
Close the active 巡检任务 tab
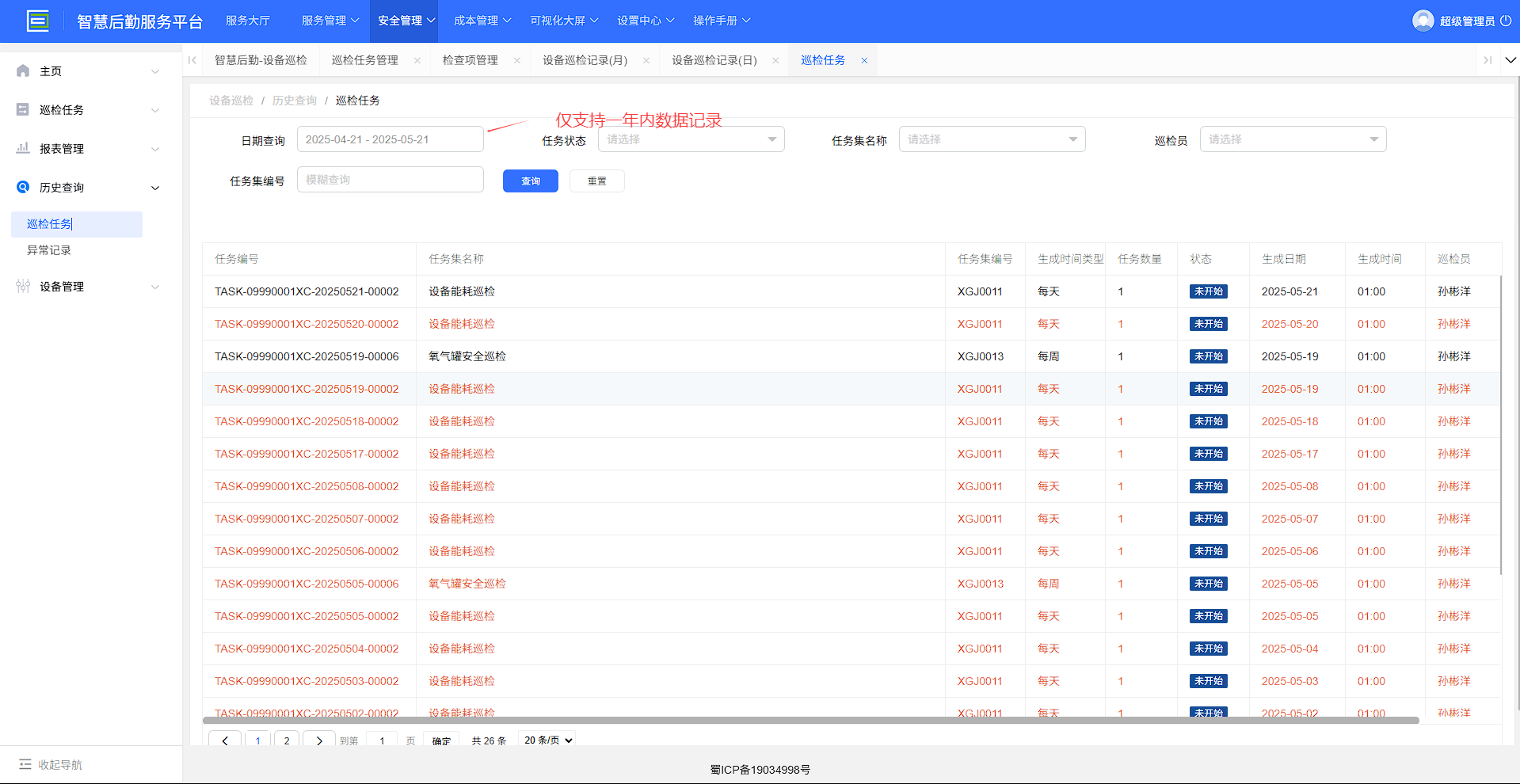864,60
